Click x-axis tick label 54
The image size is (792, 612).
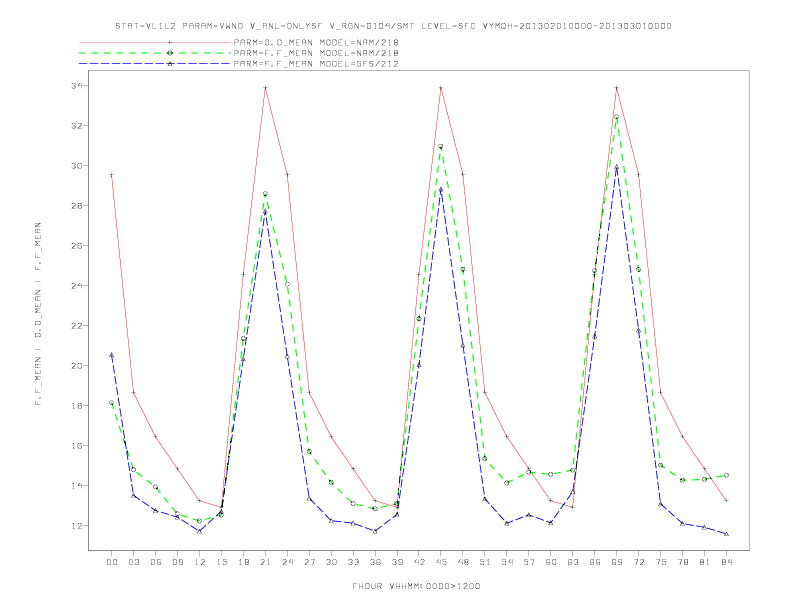(x=507, y=562)
